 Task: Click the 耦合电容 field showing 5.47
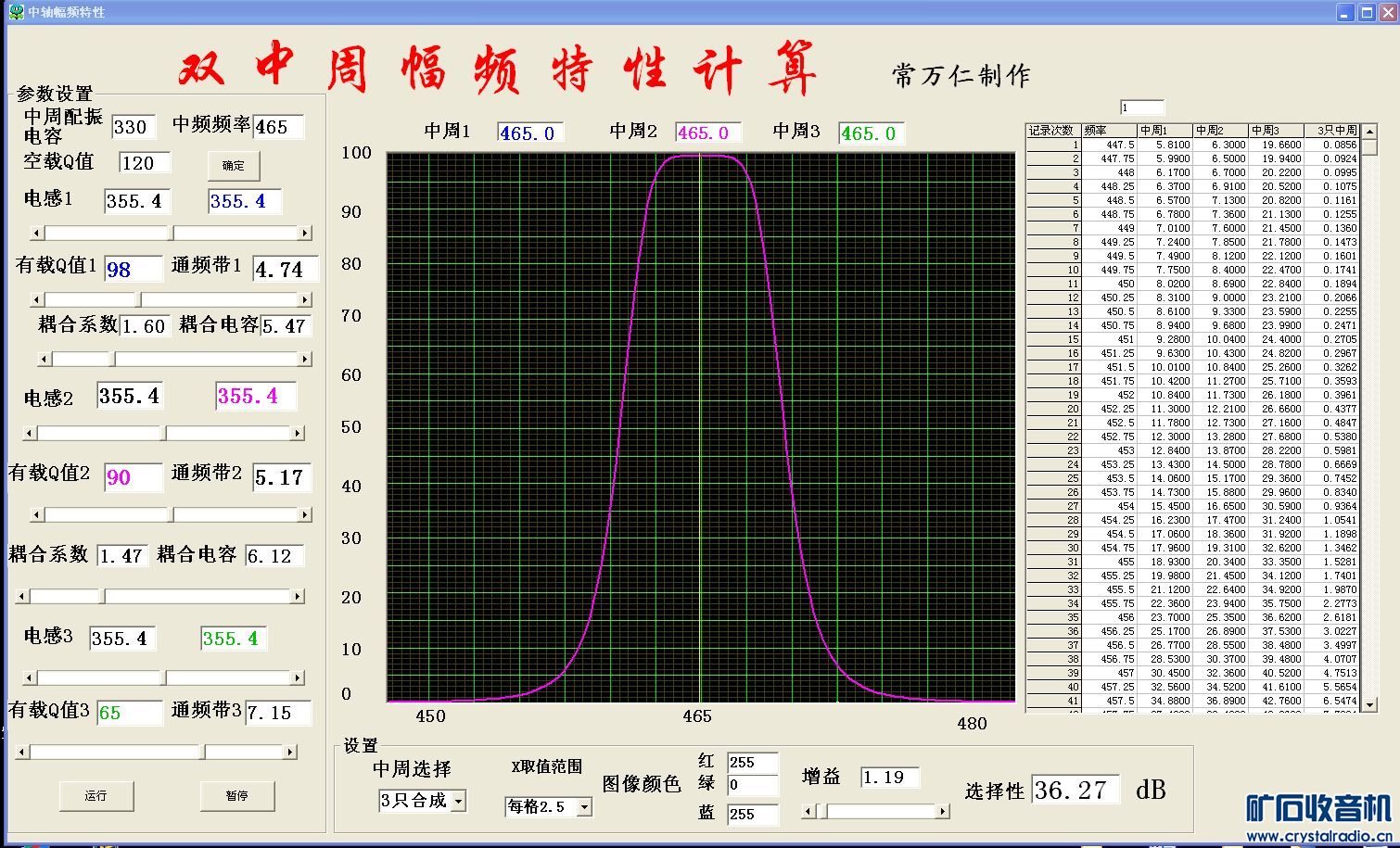click(x=286, y=326)
